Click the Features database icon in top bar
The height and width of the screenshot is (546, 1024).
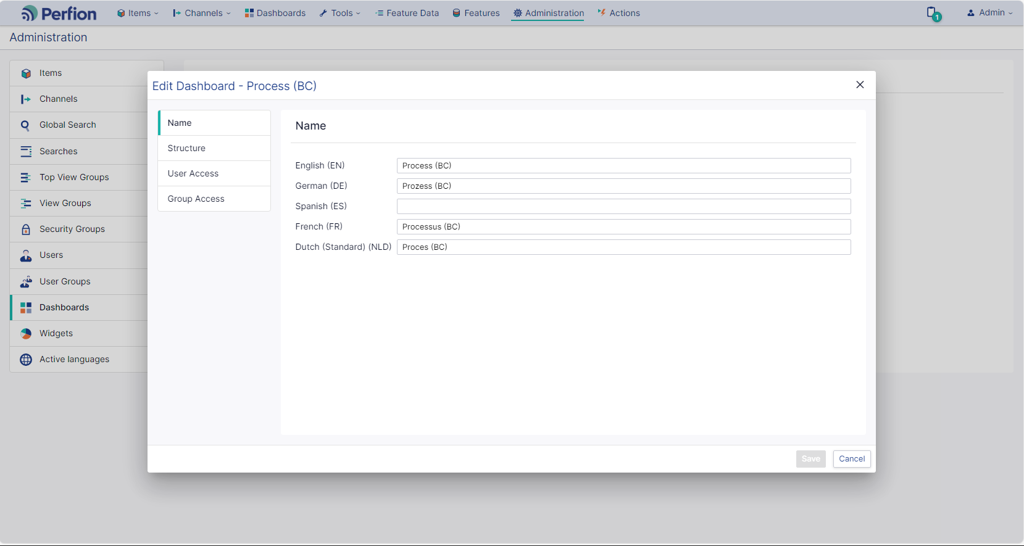coord(456,13)
